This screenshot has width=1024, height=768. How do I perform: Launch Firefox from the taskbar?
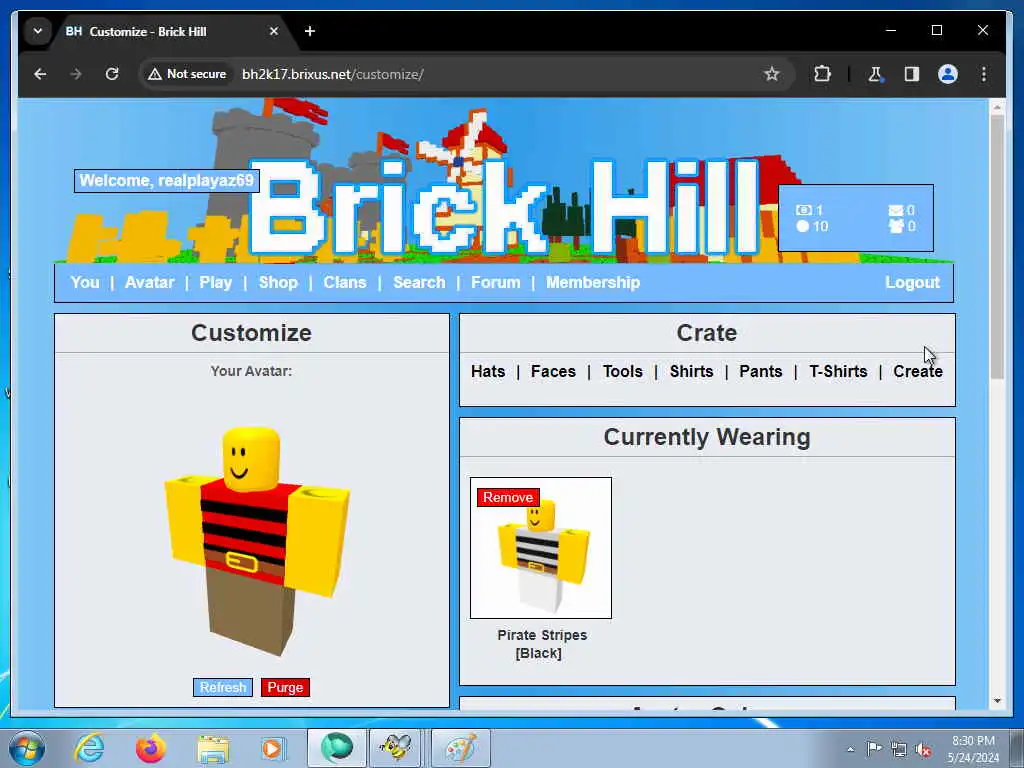pos(151,748)
